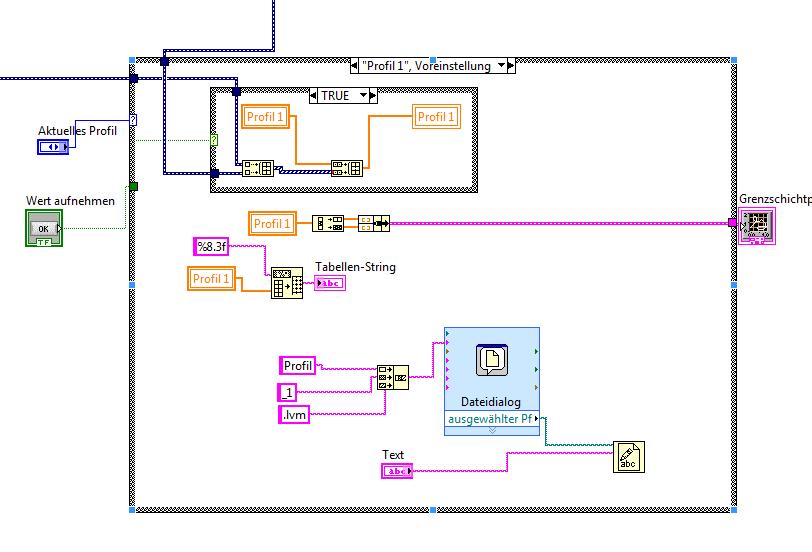Viewport: 812px width, 552px height.
Task: Click the Tabellen-String label
Action: coord(355,267)
